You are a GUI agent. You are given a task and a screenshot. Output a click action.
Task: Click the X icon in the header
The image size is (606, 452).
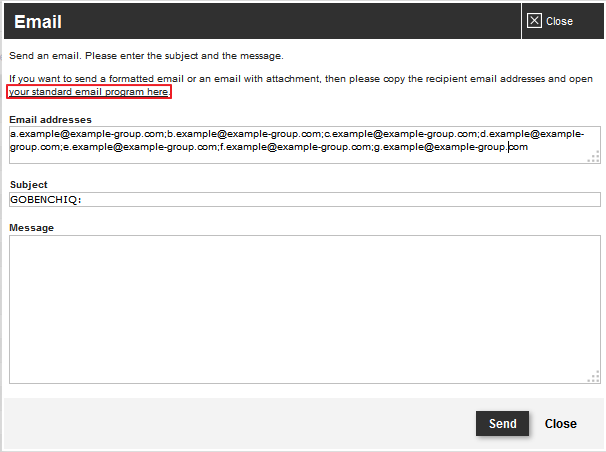click(534, 20)
